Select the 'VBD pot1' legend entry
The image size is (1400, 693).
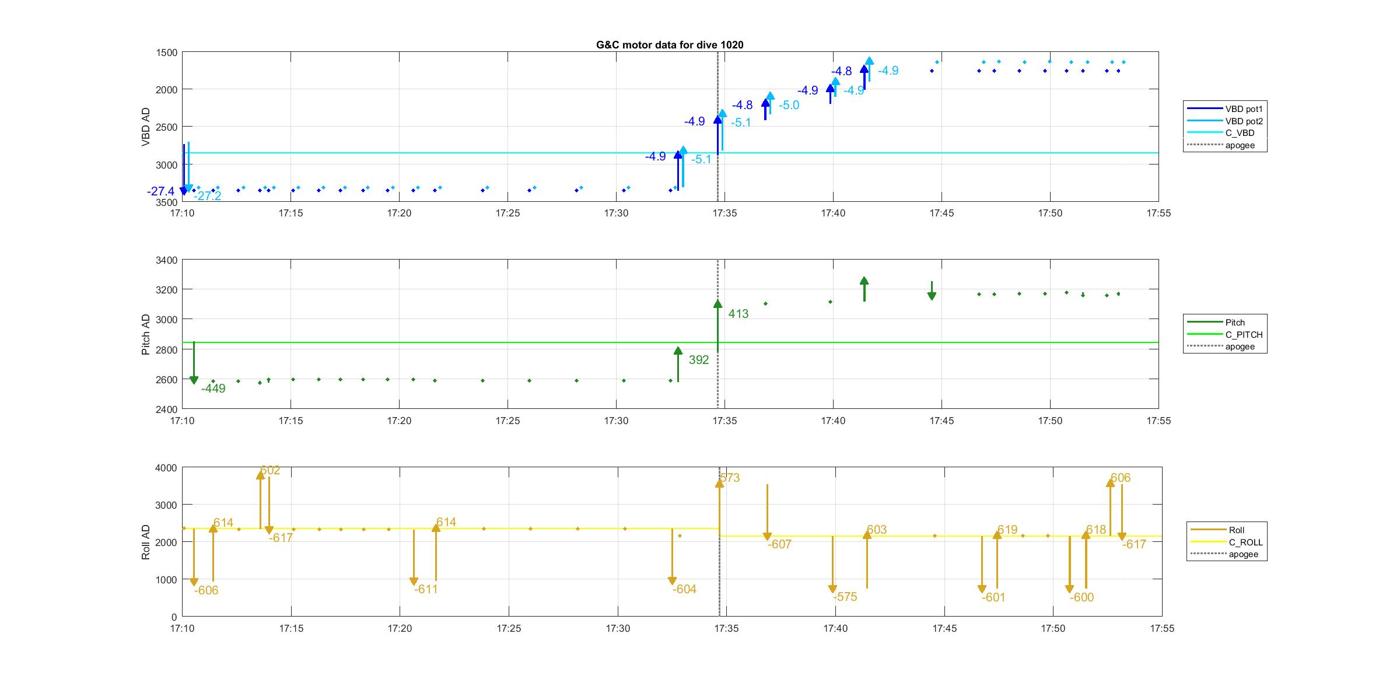tap(1244, 108)
